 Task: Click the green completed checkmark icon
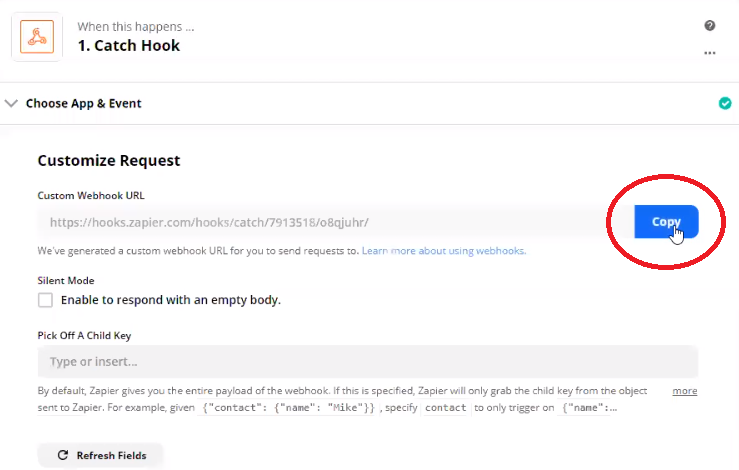coord(725,103)
